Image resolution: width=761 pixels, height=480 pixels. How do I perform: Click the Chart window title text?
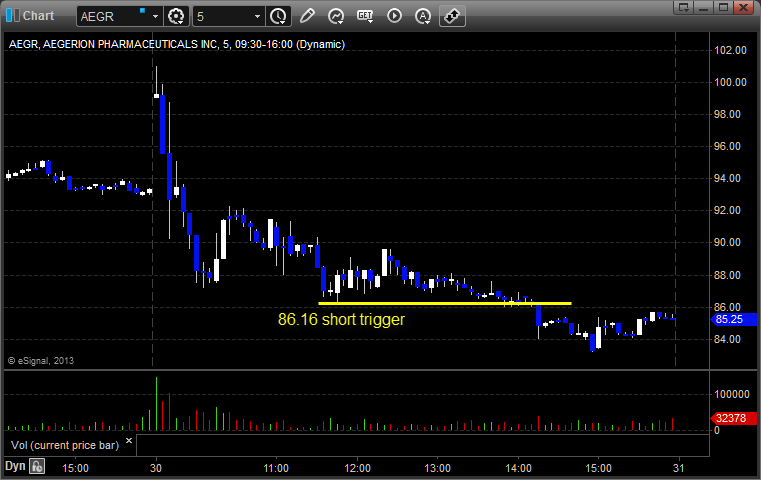(38, 16)
